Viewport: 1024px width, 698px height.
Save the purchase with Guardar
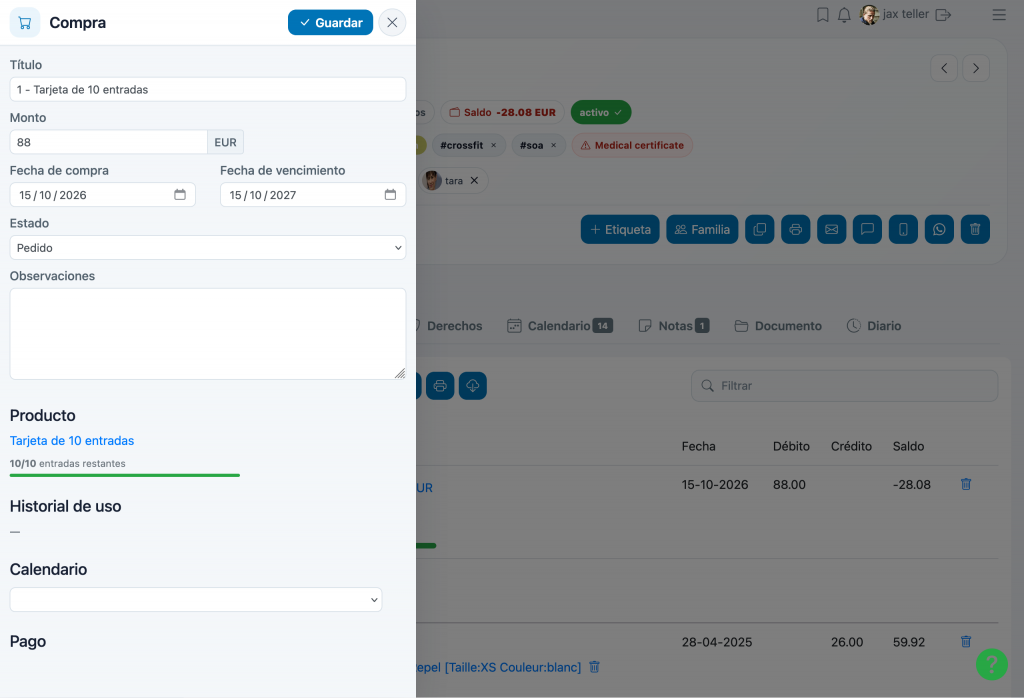coord(330,23)
